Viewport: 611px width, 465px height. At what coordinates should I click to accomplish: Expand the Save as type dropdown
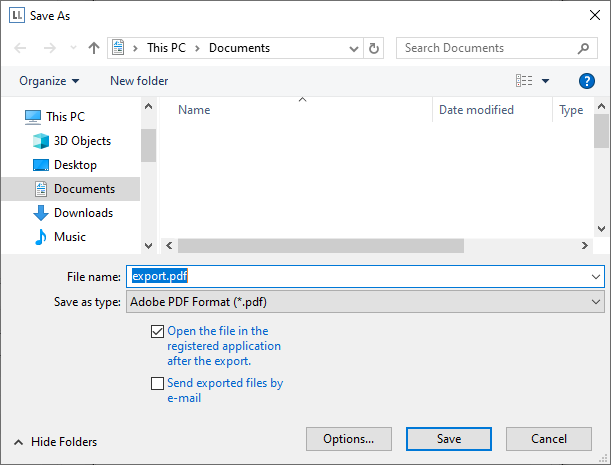pyautogui.click(x=596, y=301)
